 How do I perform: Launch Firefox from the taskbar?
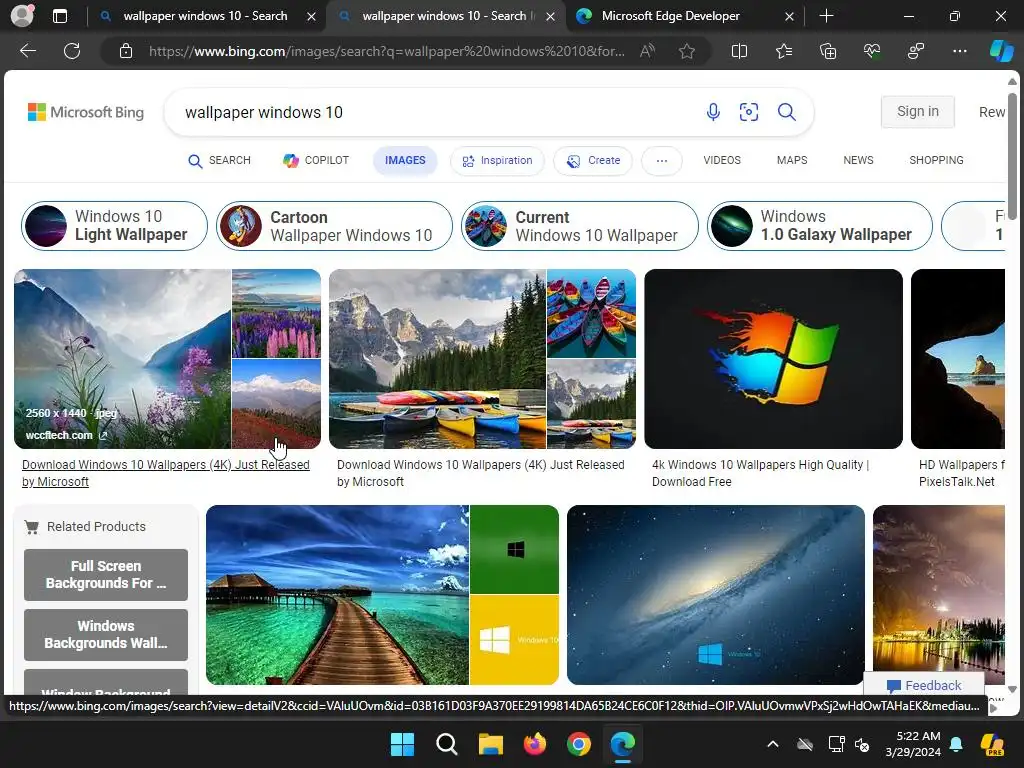click(535, 744)
